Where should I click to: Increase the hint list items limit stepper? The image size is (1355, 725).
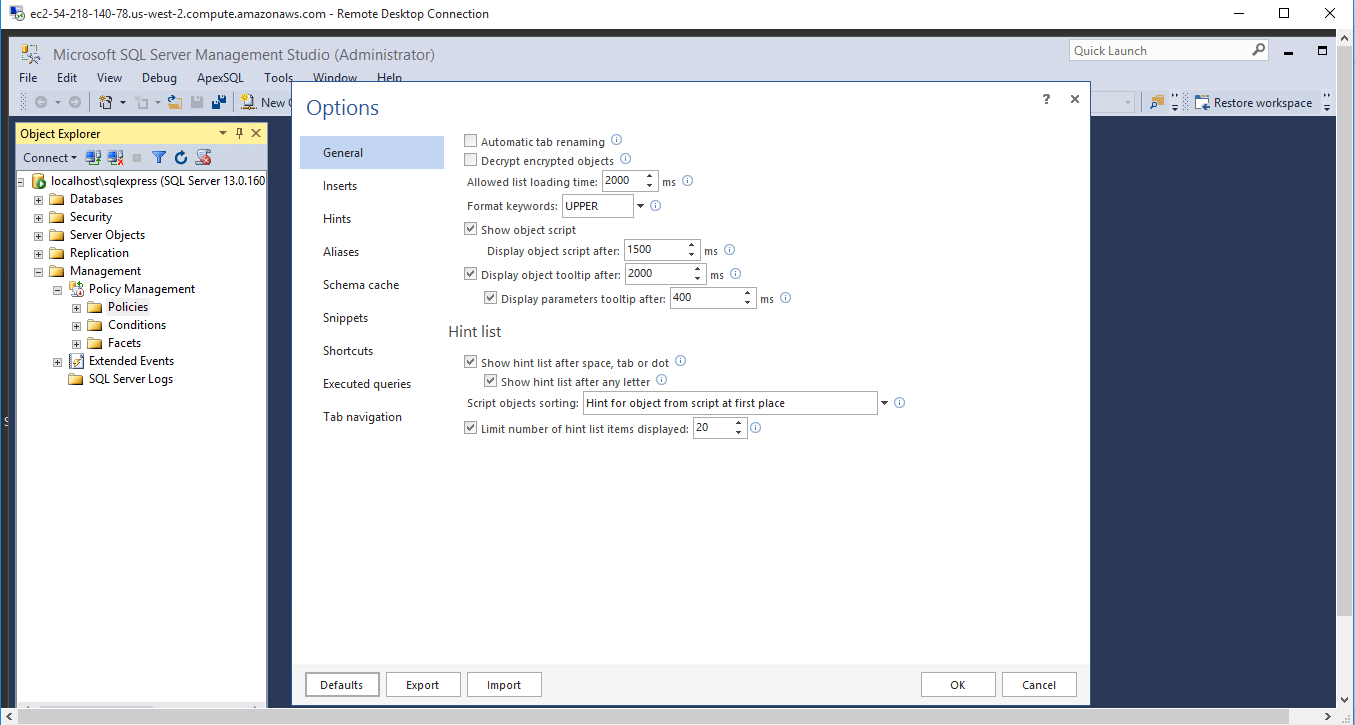(739, 423)
